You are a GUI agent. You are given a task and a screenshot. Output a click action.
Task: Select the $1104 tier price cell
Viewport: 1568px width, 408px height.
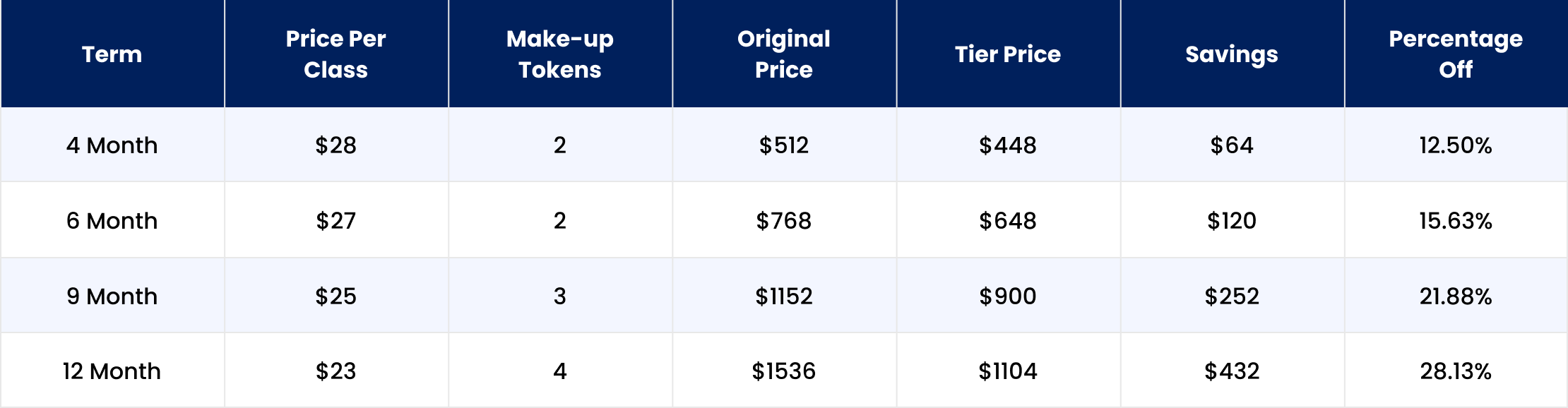point(1008,371)
